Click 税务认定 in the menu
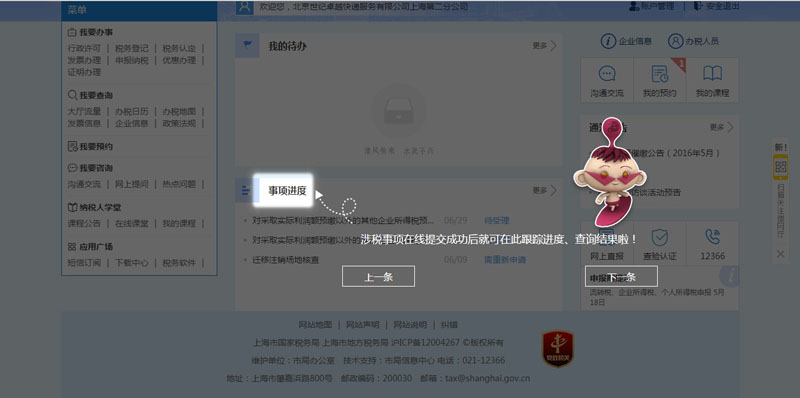This screenshot has height=398, width=800. tap(179, 48)
